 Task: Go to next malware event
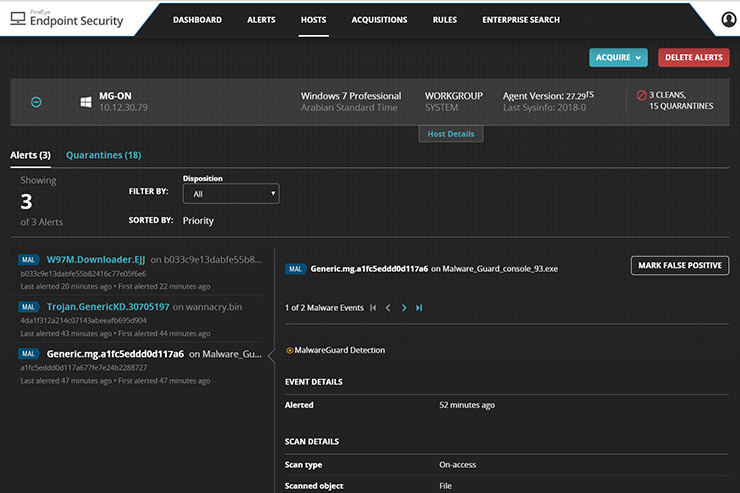coord(404,308)
